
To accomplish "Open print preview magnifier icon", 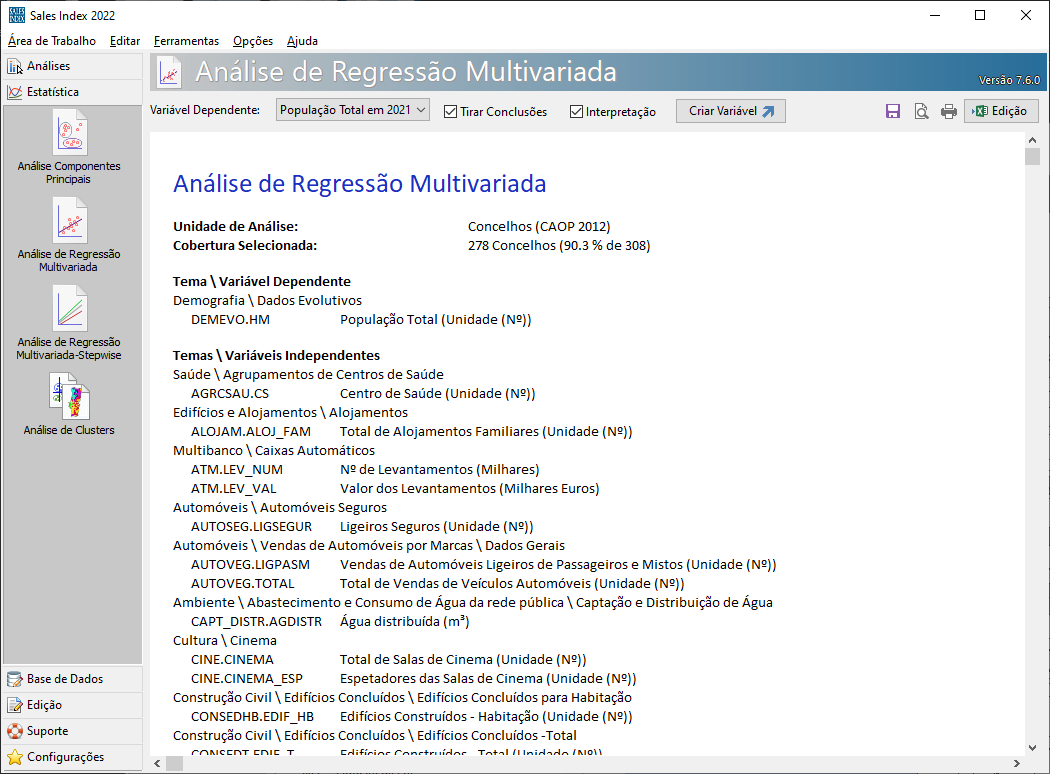I will coord(921,112).
